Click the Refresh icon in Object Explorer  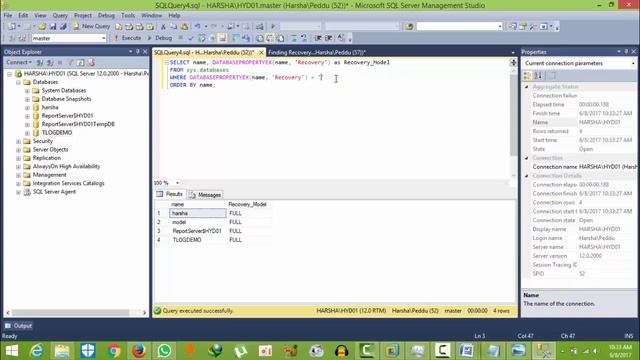pos(81,62)
